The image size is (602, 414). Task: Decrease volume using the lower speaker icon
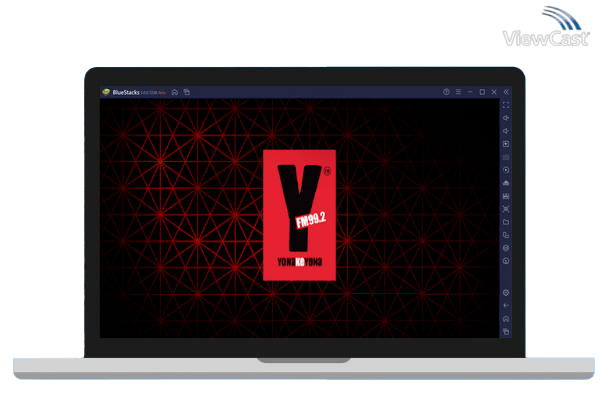click(506, 131)
